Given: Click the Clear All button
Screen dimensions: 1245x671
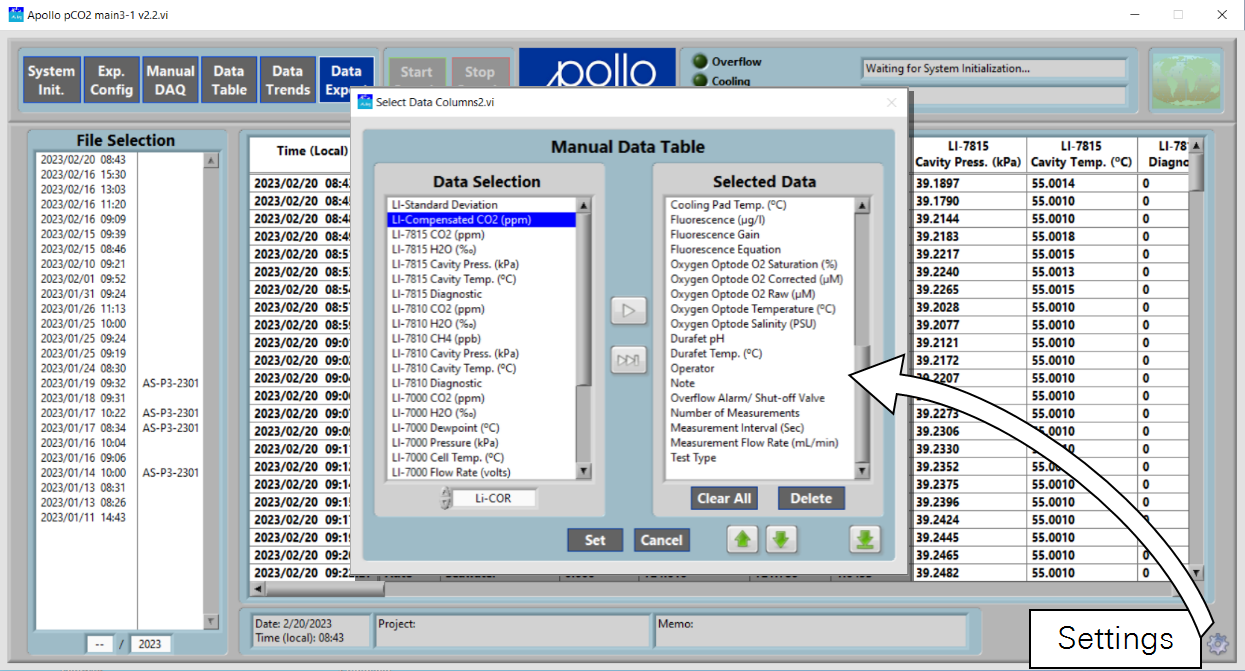Looking at the screenshot, I should [x=723, y=498].
